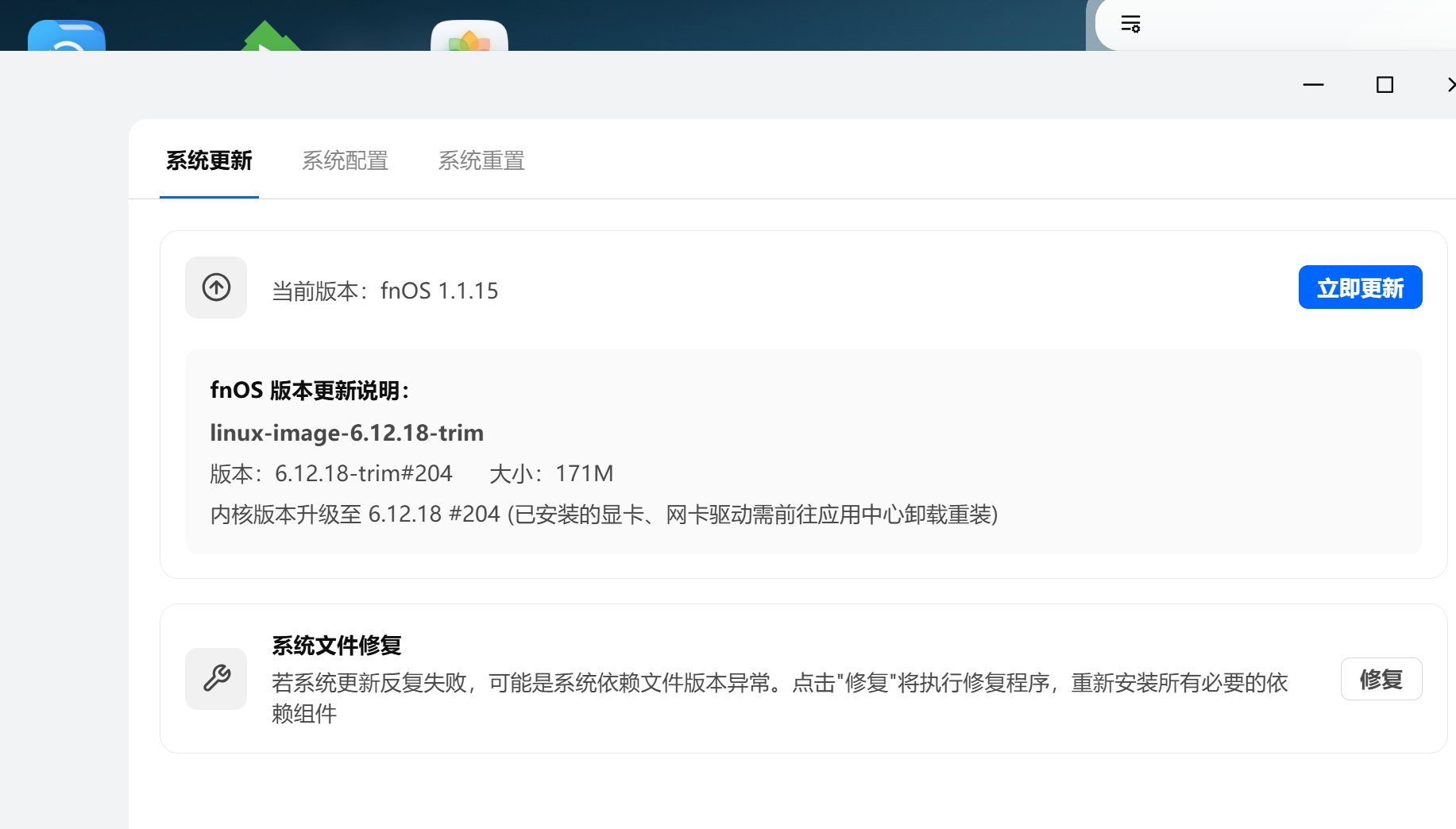Viewport: 1456px width, 829px height.
Task: Maximize the system settings window
Action: coord(1385,85)
